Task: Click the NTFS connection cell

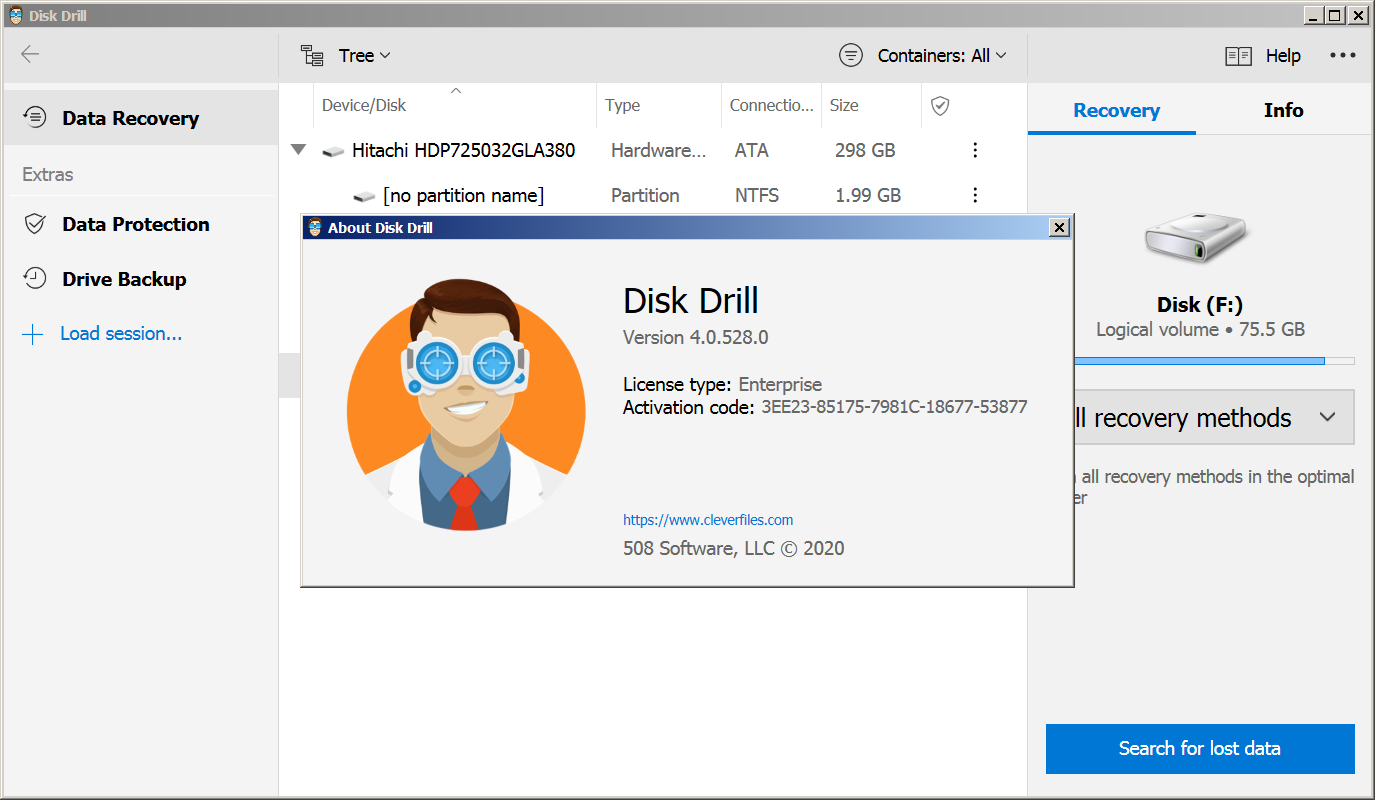Action: (x=757, y=196)
